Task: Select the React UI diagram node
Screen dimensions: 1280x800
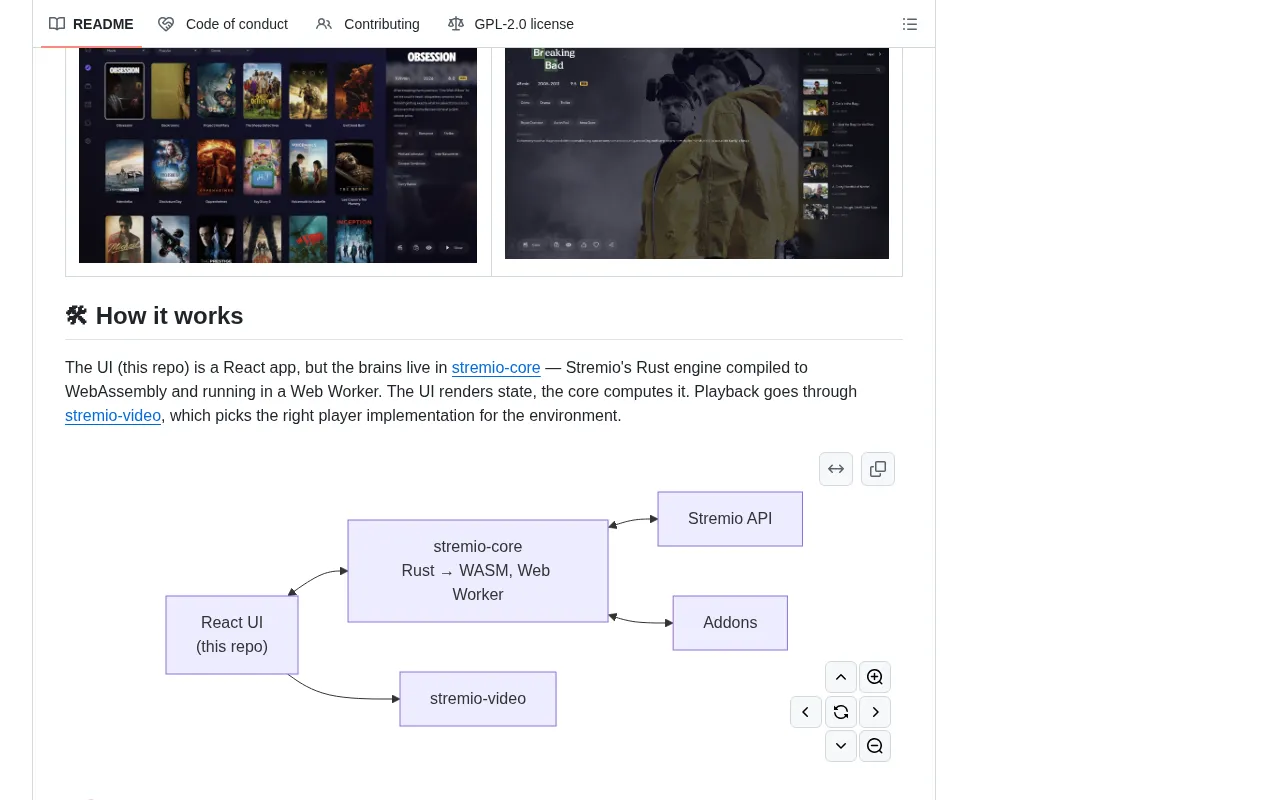Action: [232, 635]
